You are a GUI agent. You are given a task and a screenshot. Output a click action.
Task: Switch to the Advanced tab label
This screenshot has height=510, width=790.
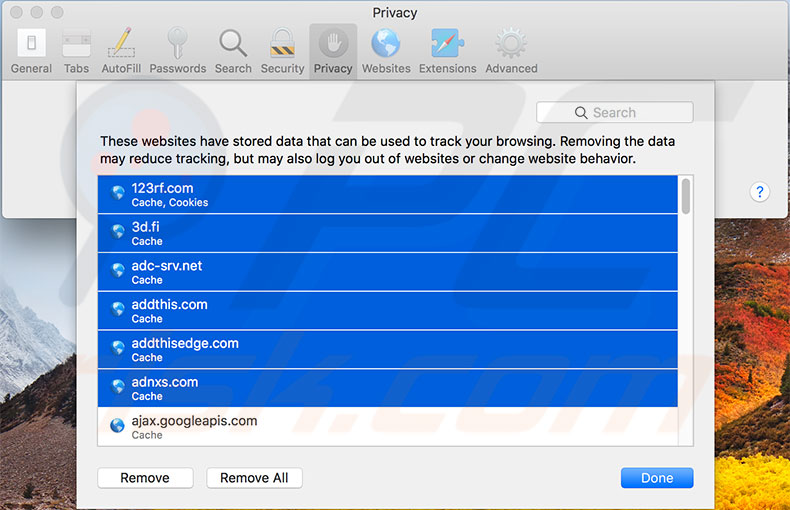point(511,69)
